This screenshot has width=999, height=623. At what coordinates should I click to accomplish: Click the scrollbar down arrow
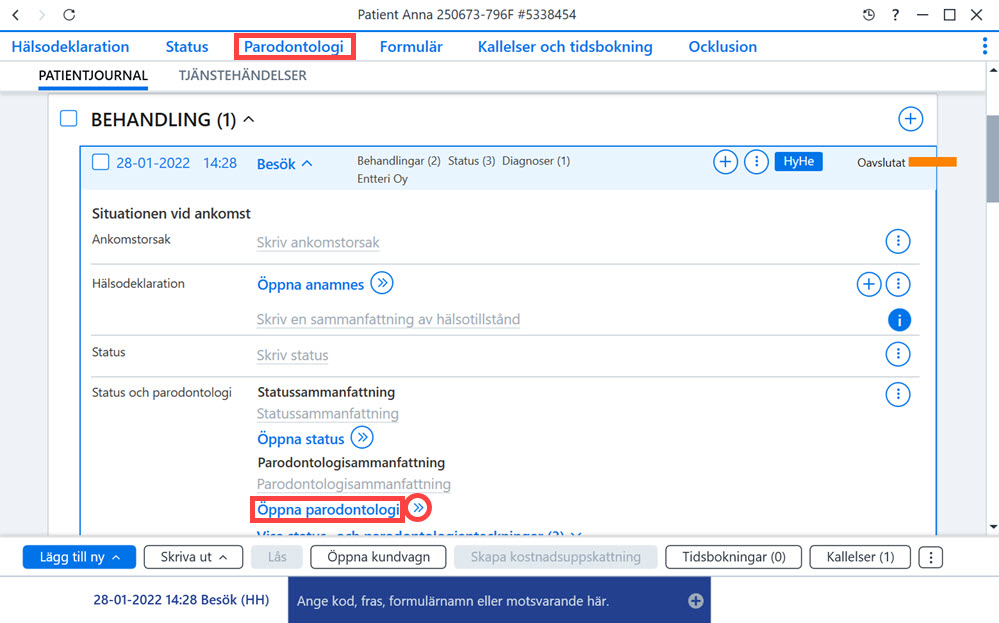[993, 527]
